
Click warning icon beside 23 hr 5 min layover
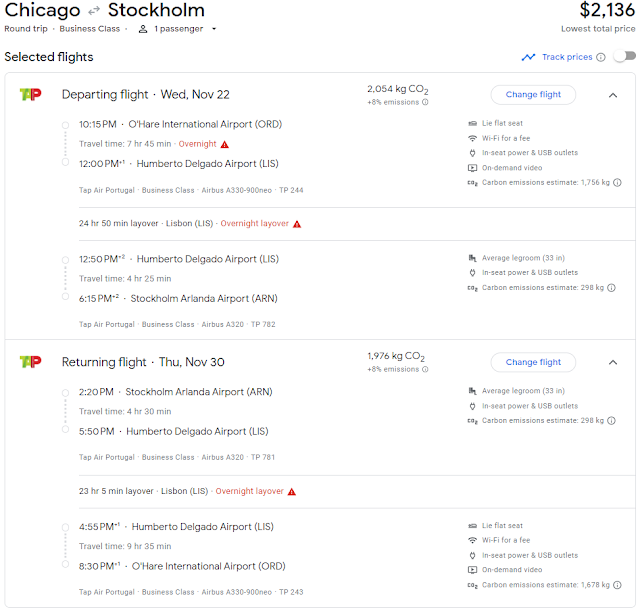[x=292, y=492]
